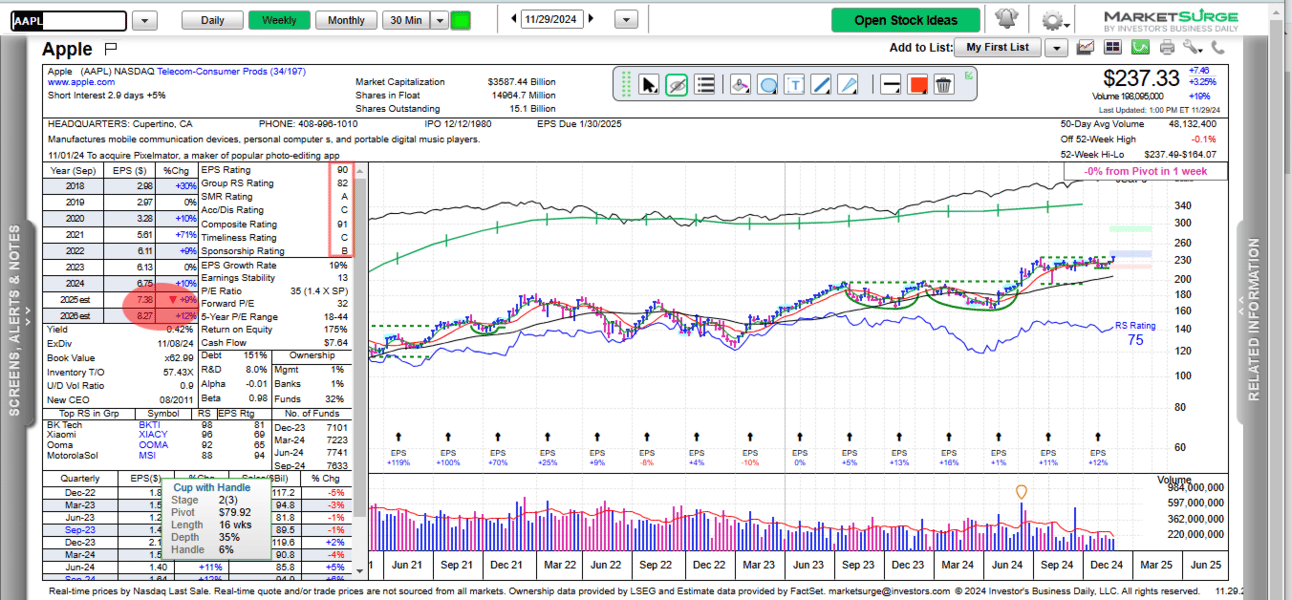Switch to the Daily chart tab
The image size is (1292, 600).
coord(212,20)
